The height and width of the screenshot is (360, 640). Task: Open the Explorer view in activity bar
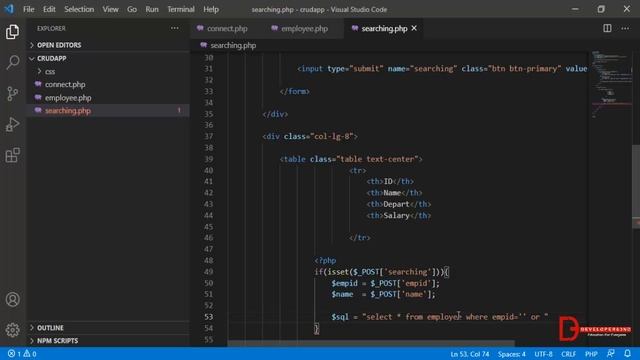pos(13,32)
